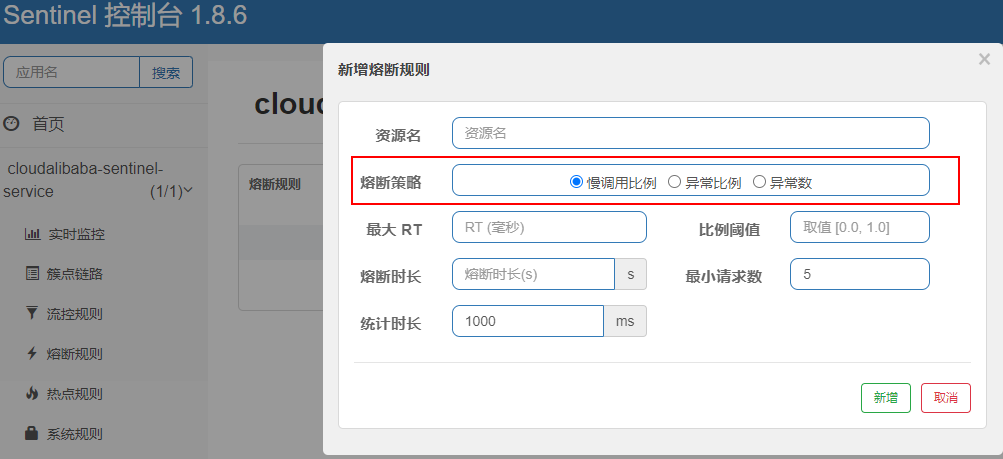Click the flame icon for 热点规则
Viewport: 1003px width, 459px height.
point(32,393)
